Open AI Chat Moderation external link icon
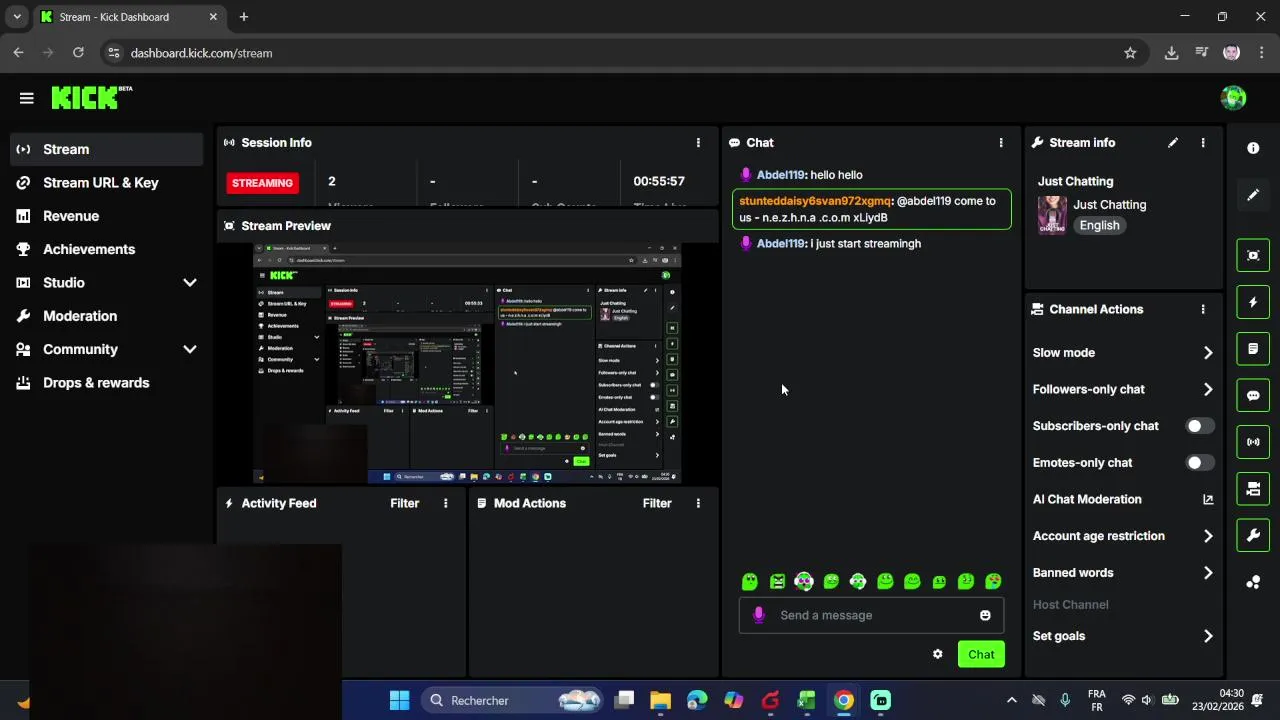 (x=1208, y=500)
